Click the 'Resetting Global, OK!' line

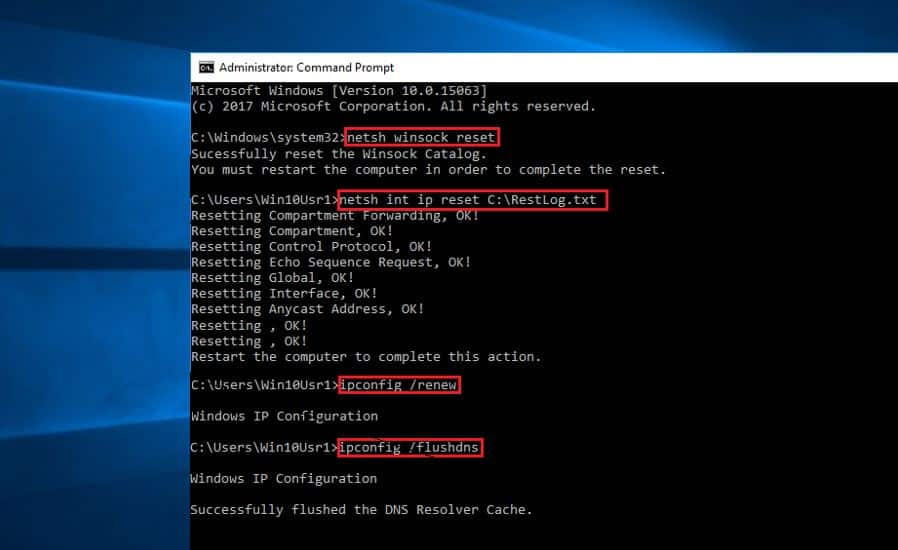[x=272, y=278]
